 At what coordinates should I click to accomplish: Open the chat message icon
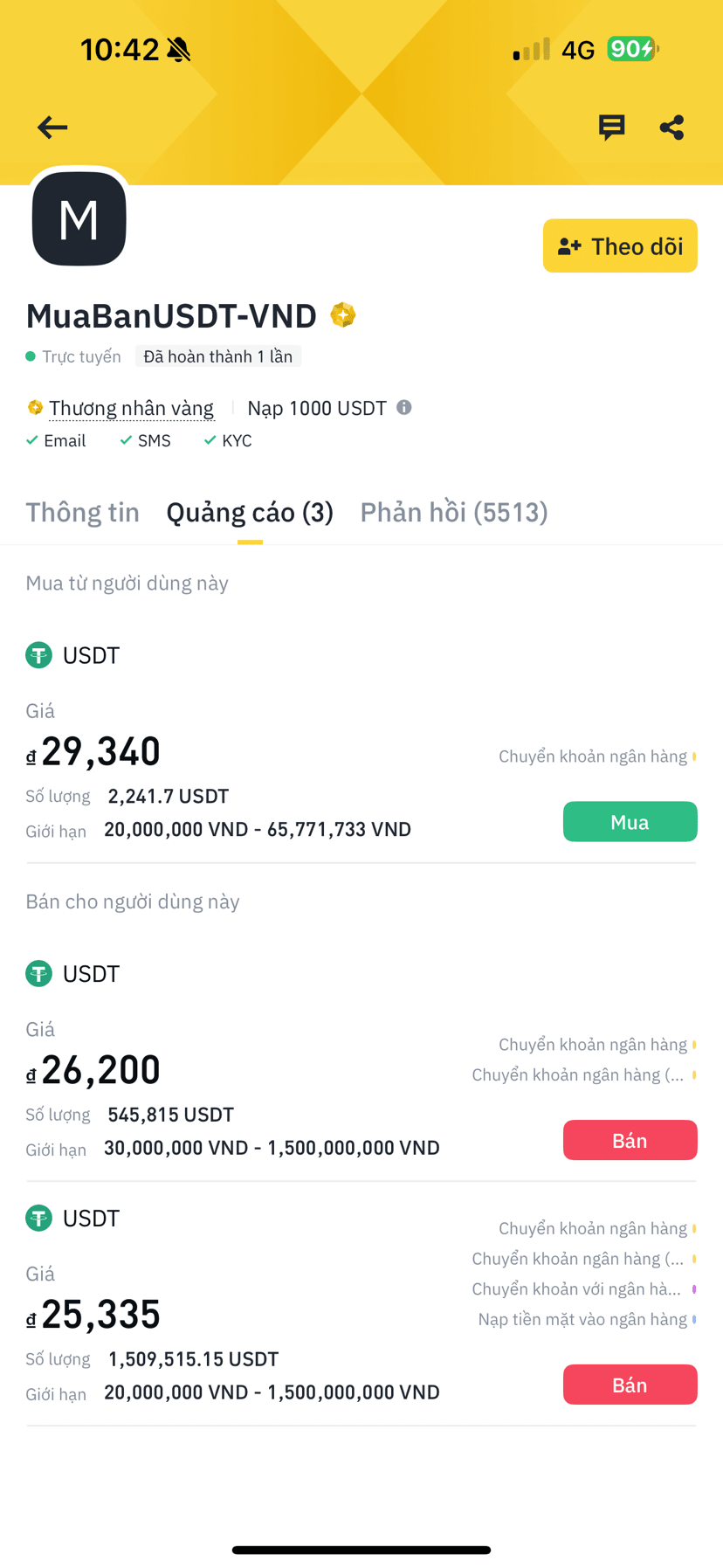(611, 128)
